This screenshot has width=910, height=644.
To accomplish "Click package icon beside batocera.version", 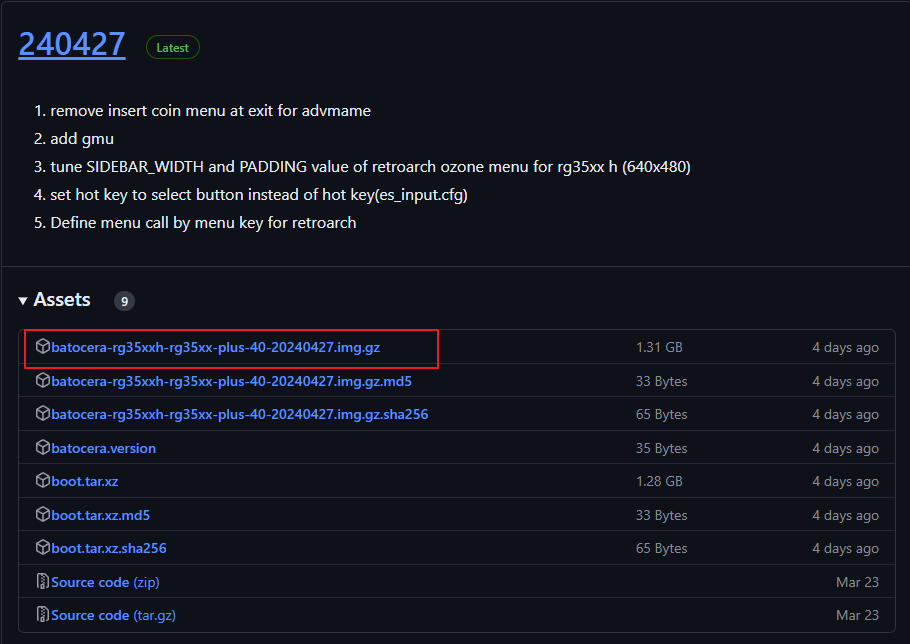I will (42, 447).
